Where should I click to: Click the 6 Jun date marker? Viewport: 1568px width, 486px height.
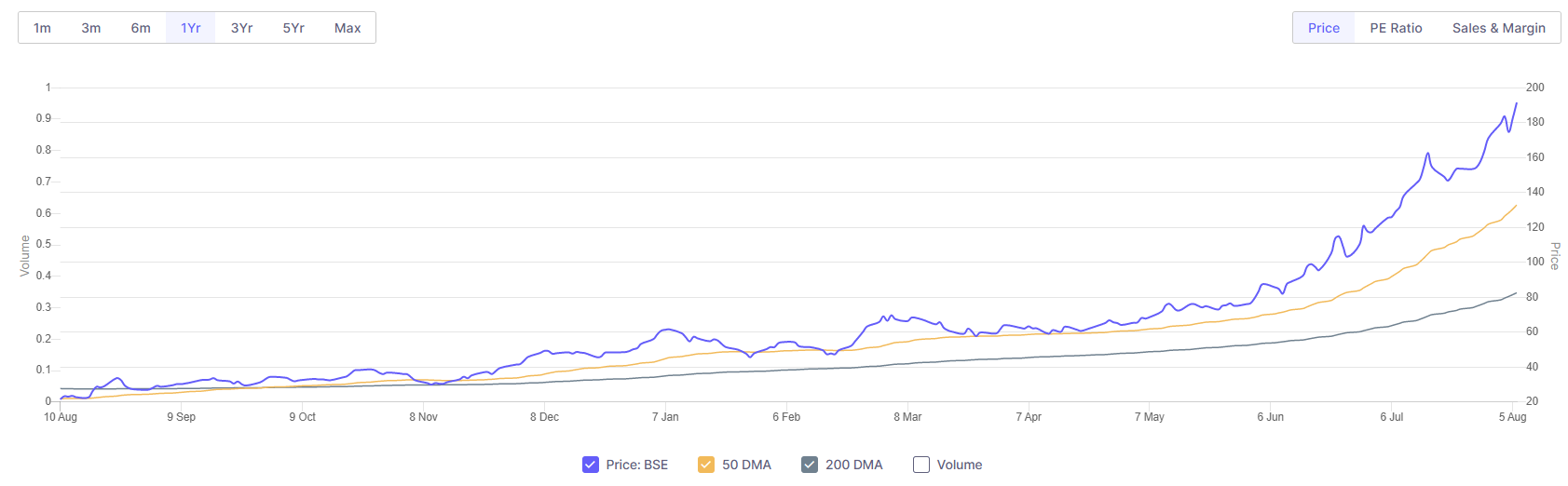(1270, 417)
